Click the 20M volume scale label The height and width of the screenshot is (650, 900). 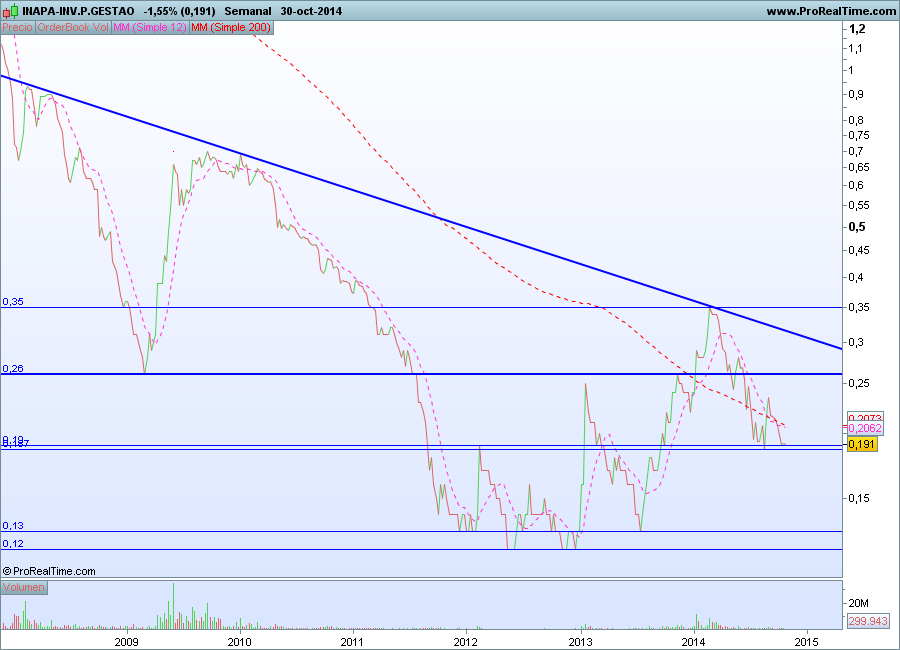(x=858, y=603)
